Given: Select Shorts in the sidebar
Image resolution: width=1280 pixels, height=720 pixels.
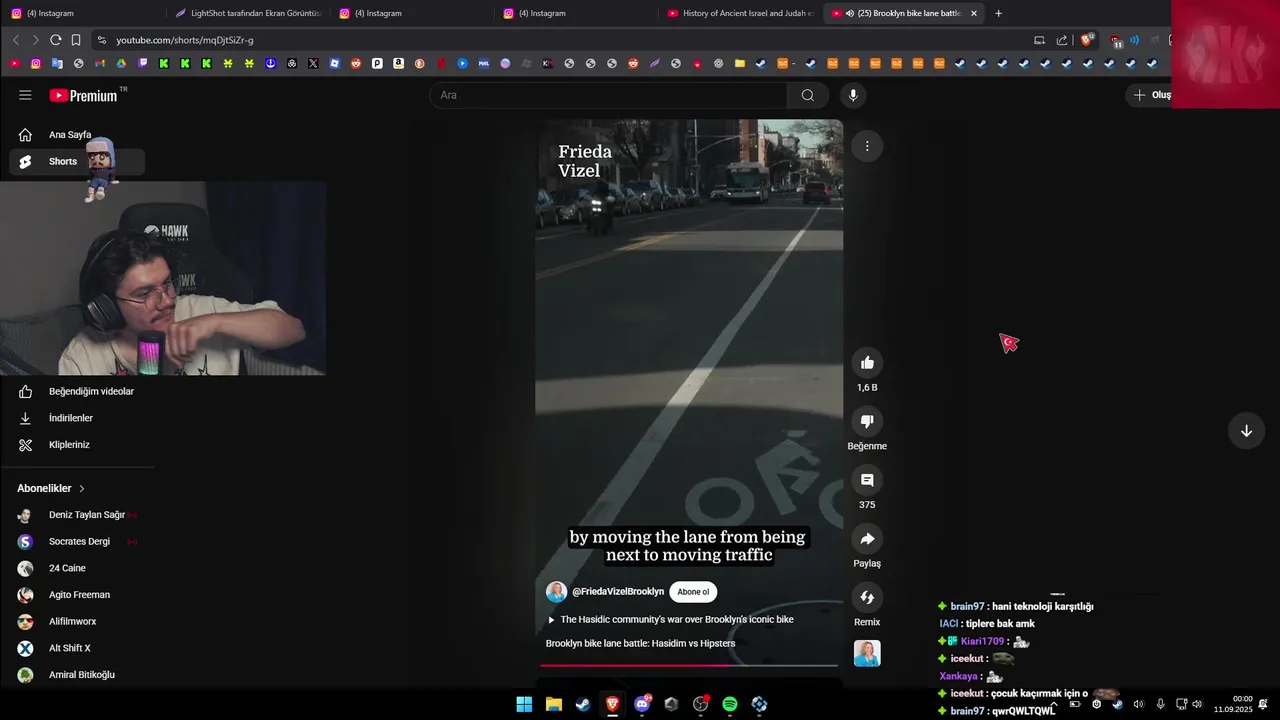Looking at the screenshot, I should click(77, 162).
